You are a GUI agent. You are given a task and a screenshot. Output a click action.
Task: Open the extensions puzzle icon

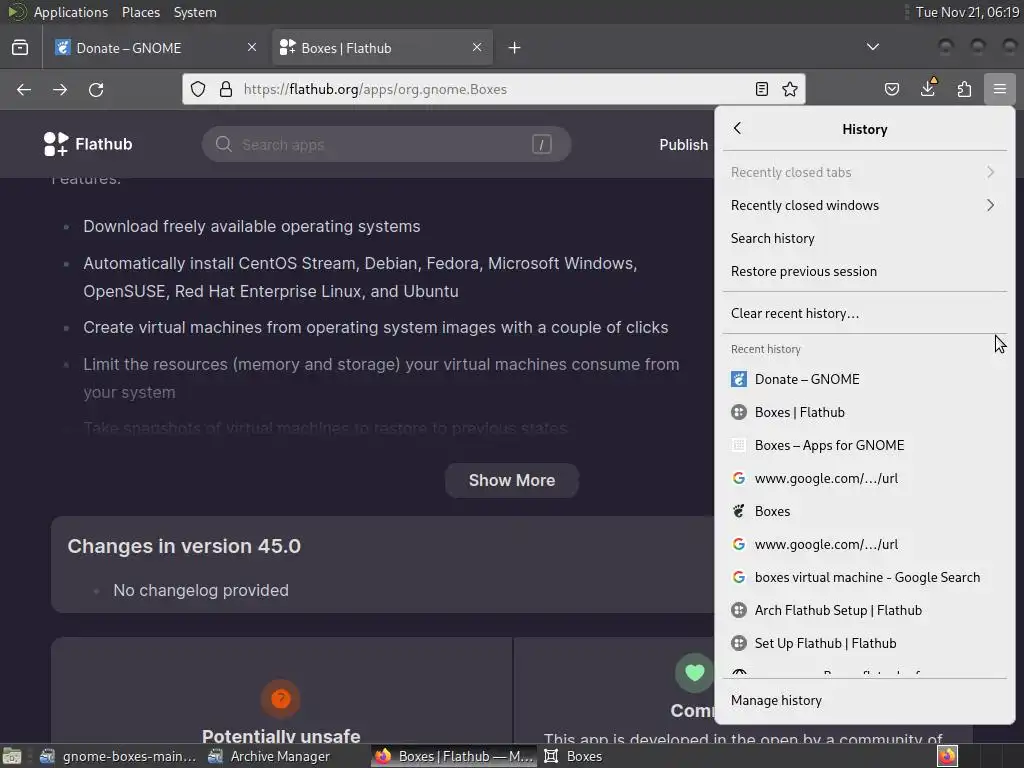point(964,89)
